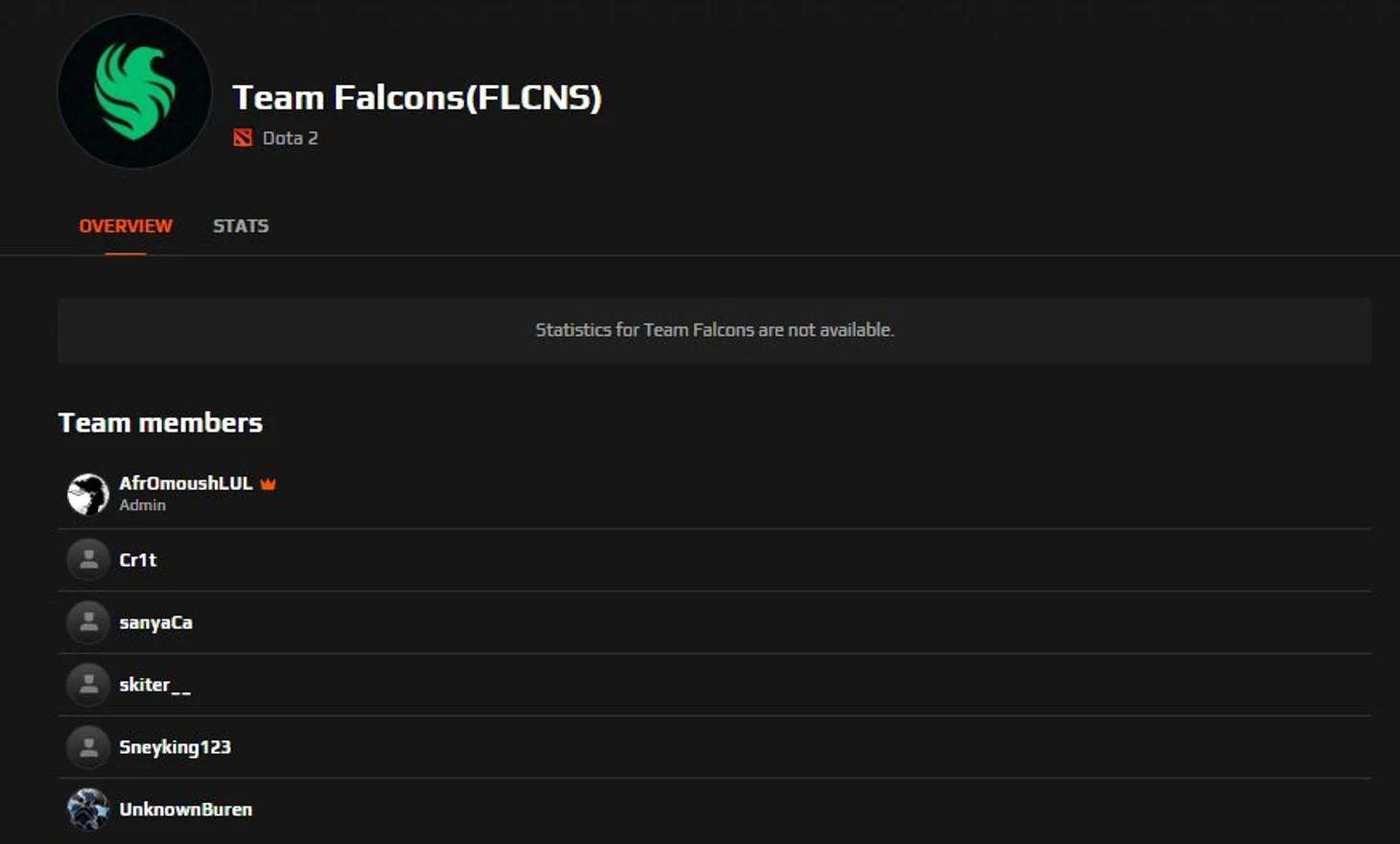Image resolution: width=1400 pixels, height=844 pixels.
Task: Open skiter__ member name link
Action: coord(155,685)
